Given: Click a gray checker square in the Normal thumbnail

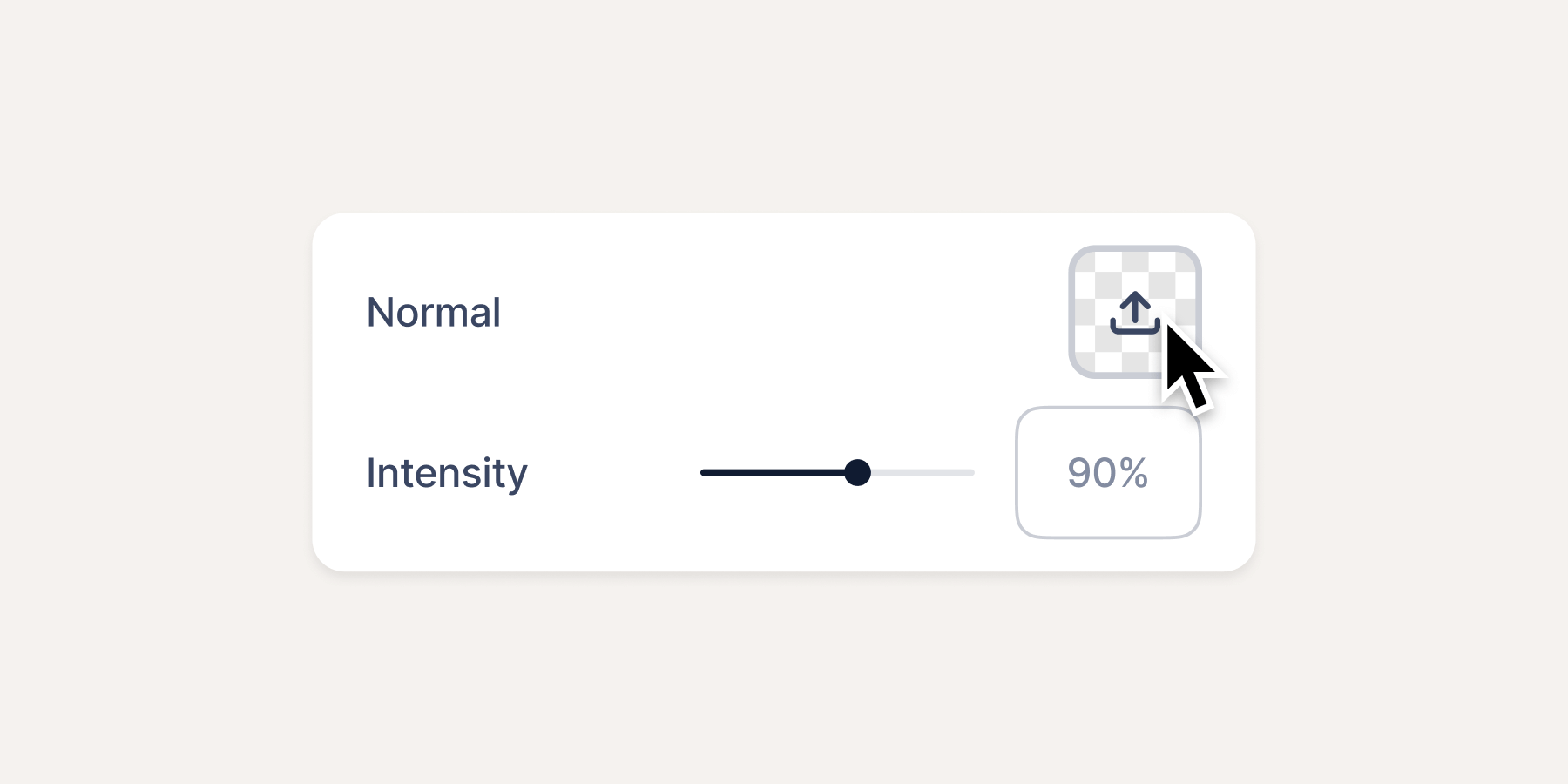Looking at the screenshot, I should [1108, 285].
